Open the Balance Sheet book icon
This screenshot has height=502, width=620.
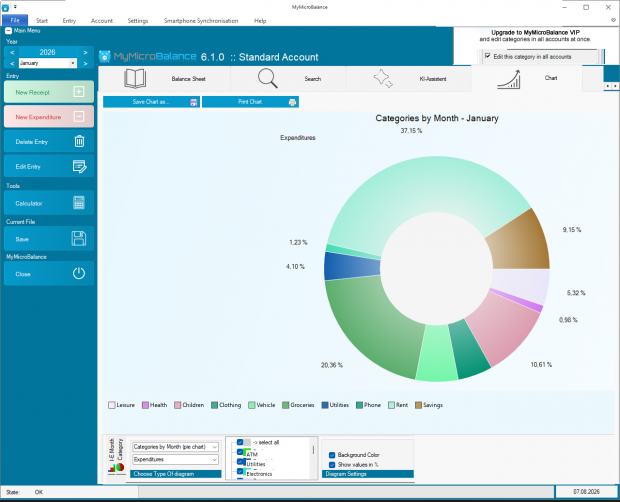[x=135, y=78]
